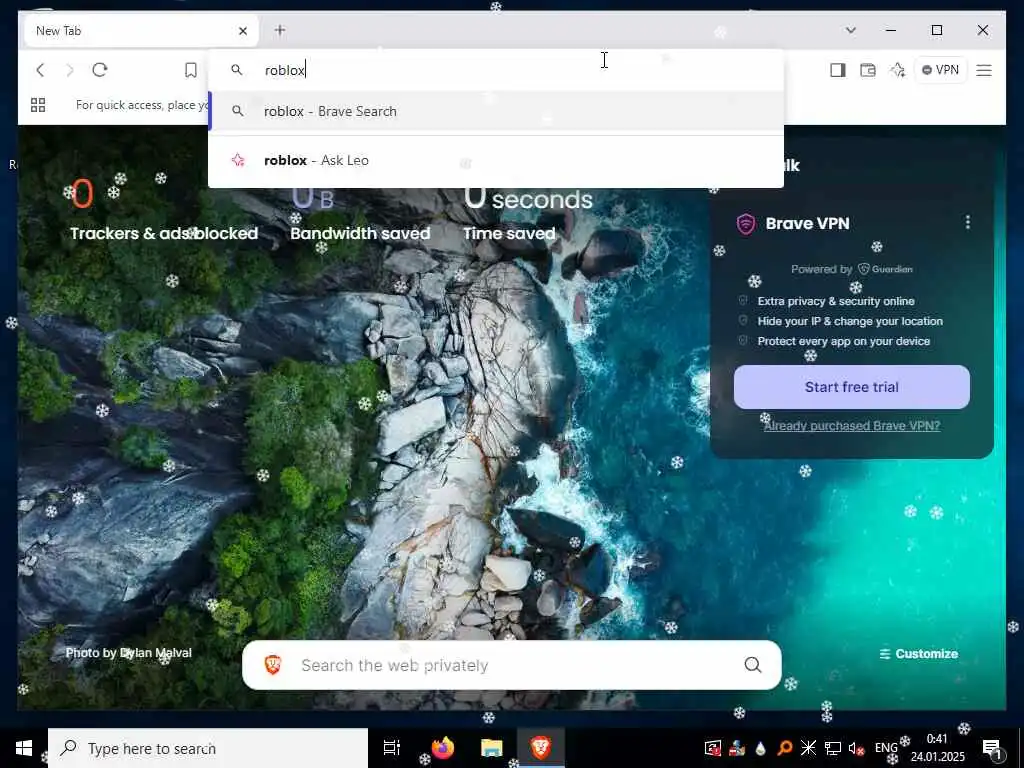Open the sidebar panel toggle icon

[838, 70]
